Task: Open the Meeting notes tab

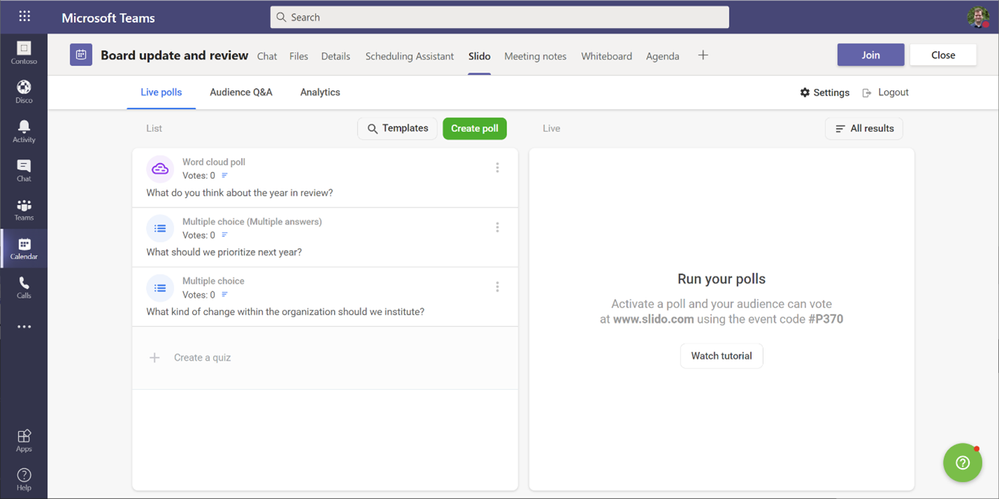Action: click(x=535, y=56)
